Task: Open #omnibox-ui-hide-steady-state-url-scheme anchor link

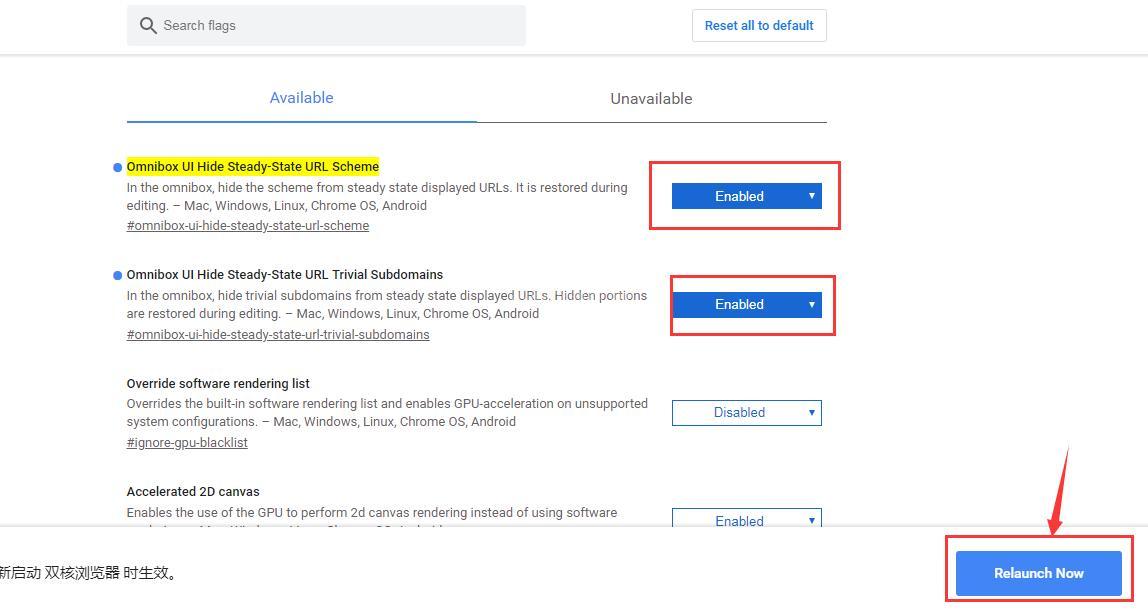Action: (x=248, y=226)
